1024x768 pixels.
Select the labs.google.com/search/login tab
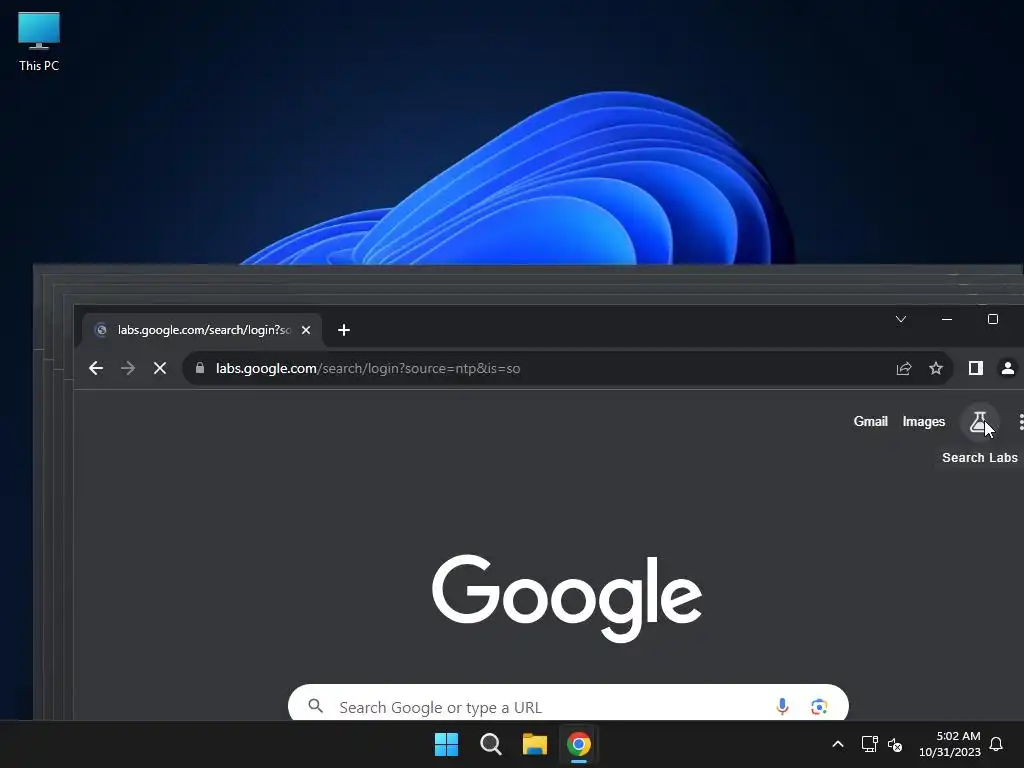202,330
